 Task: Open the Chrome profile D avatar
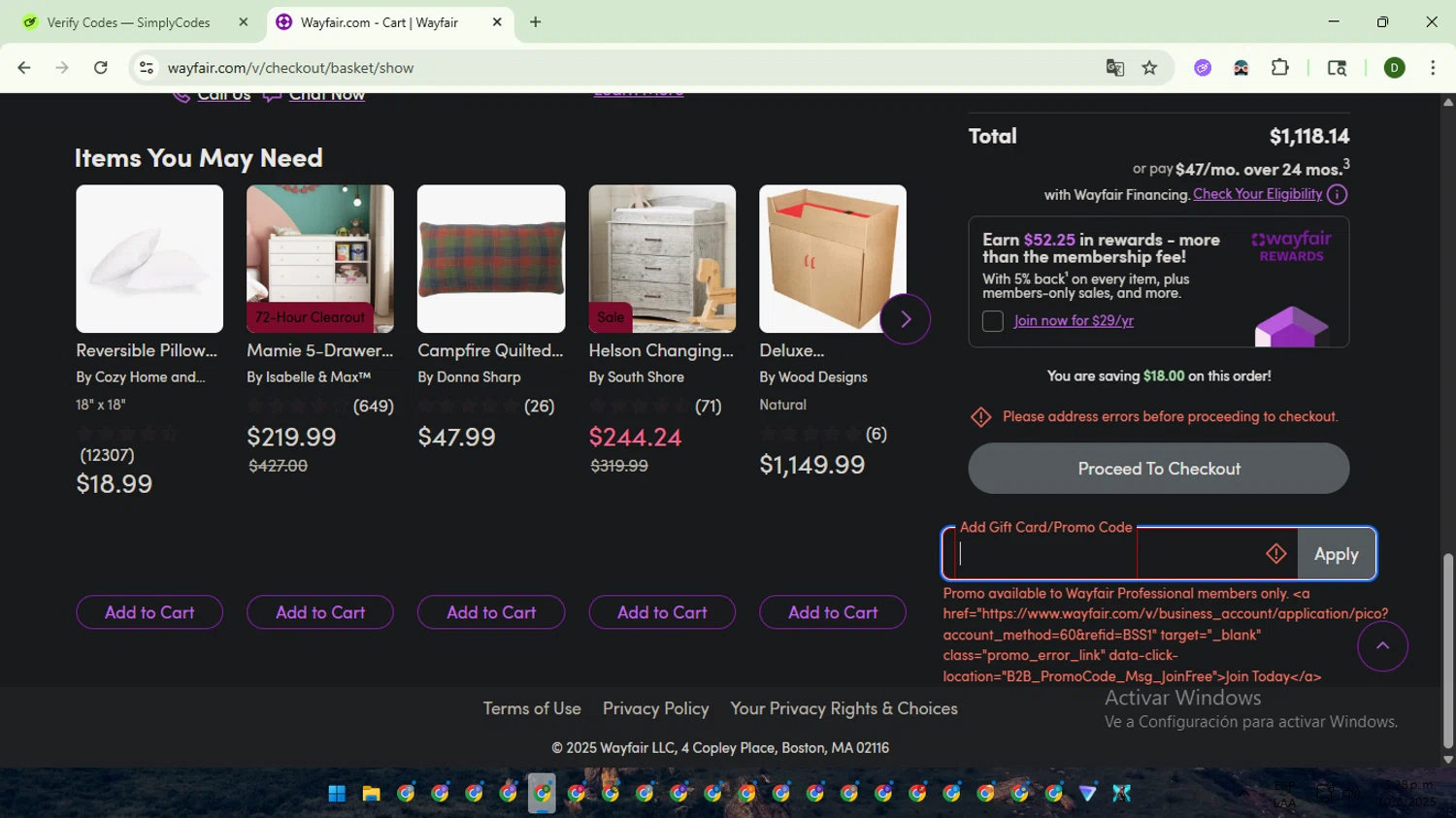pyautogui.click(x=1395, y=68)
